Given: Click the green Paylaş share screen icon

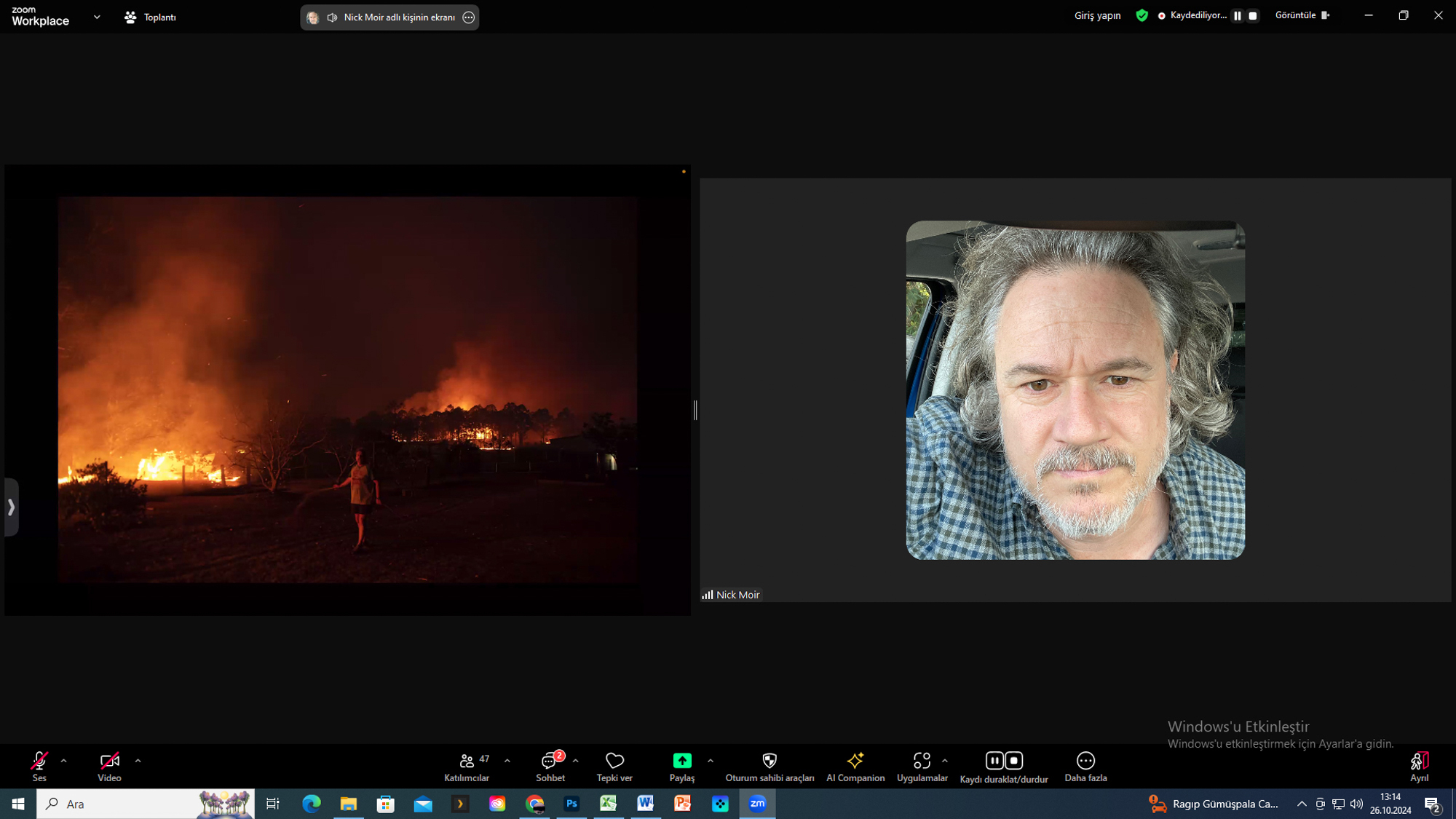Looking at the screenshot, I should point(681,761).
